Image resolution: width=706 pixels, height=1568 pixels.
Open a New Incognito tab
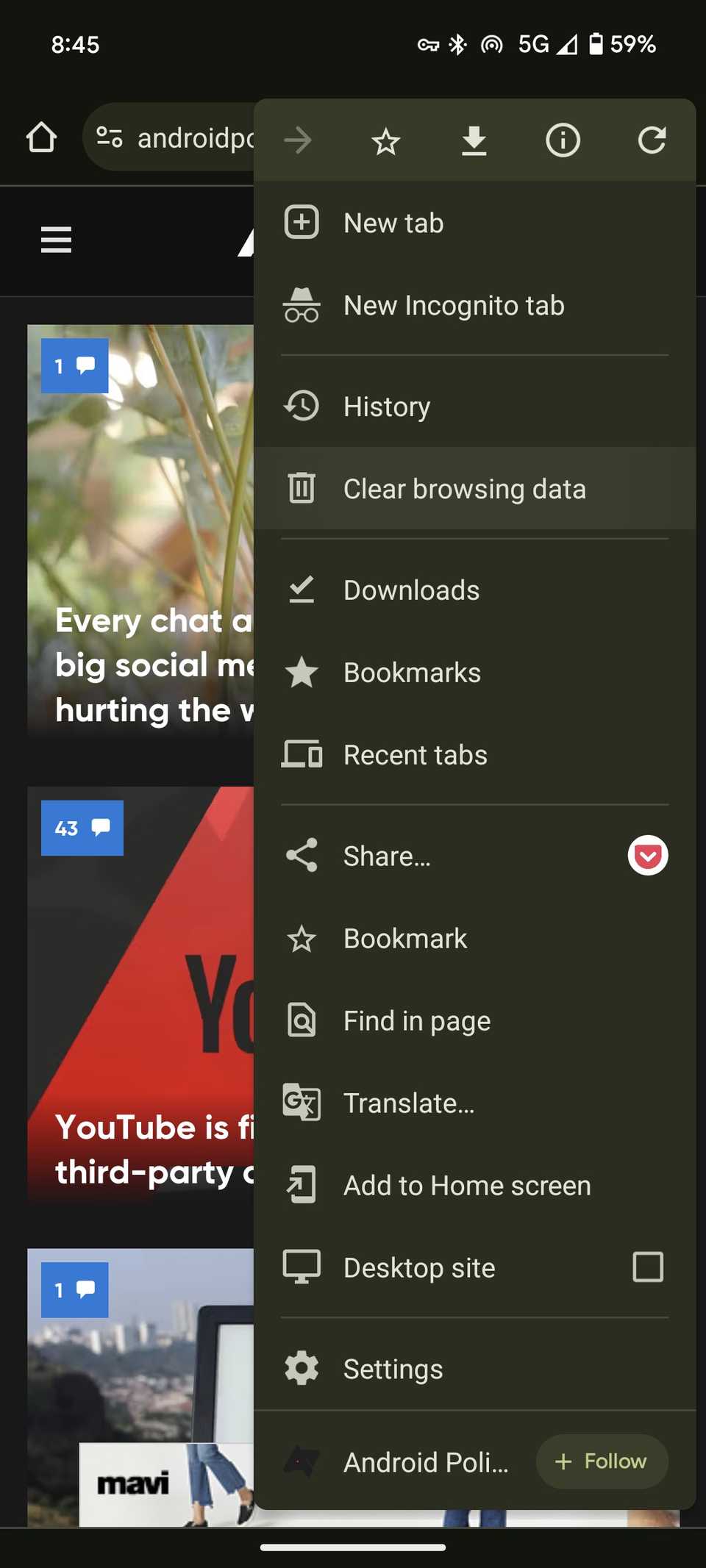tap(454, 306)
